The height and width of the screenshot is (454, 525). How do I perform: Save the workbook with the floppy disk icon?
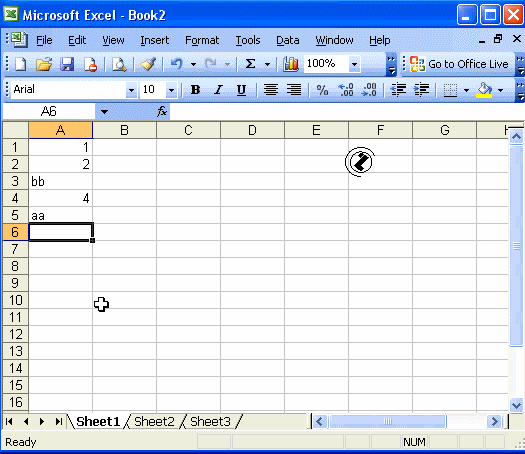point(67,64)
